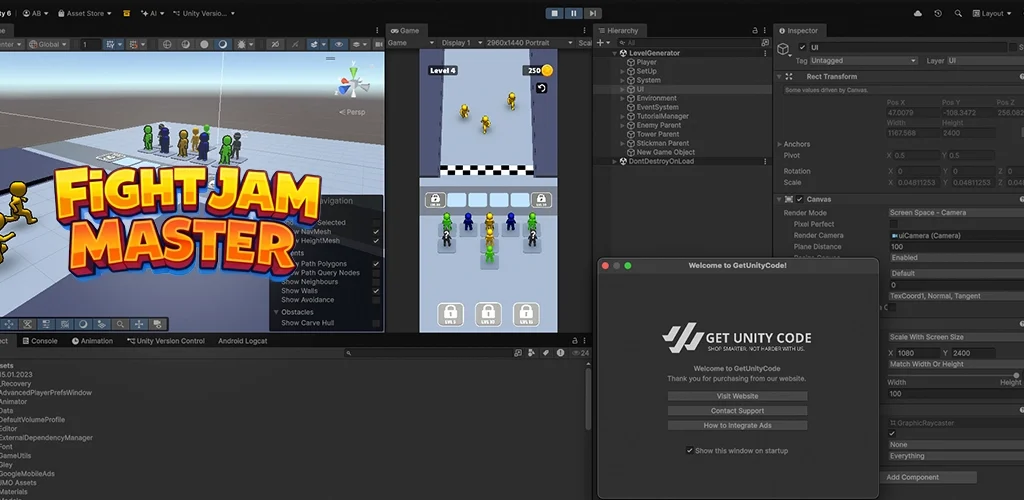
Task: Select the Inspector tab
Action: [798, 31]
